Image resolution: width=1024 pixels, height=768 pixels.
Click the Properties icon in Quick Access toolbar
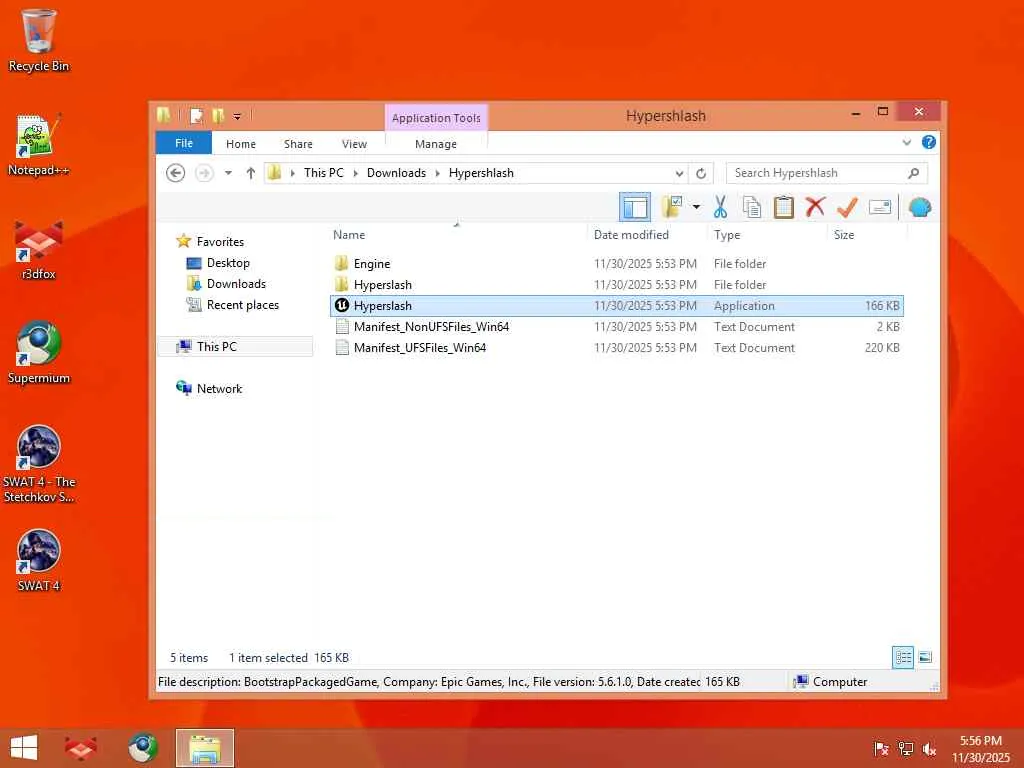point(196,116)
